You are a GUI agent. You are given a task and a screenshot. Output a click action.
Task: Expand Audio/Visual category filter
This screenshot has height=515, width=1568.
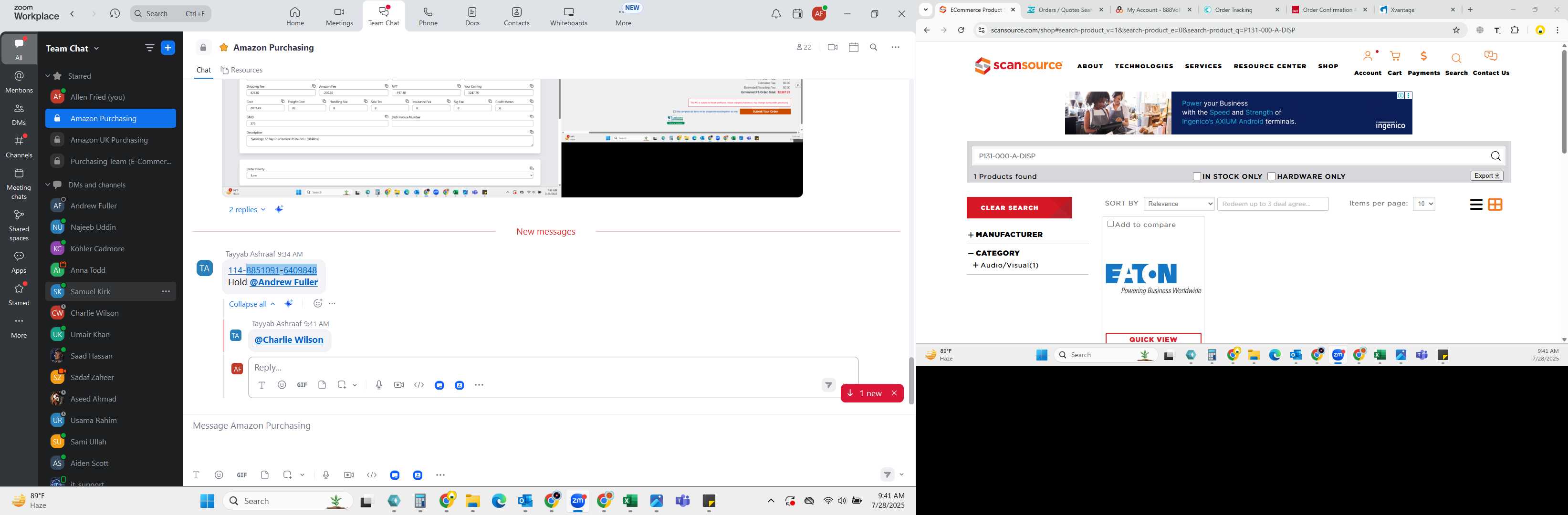[1005, 265]
